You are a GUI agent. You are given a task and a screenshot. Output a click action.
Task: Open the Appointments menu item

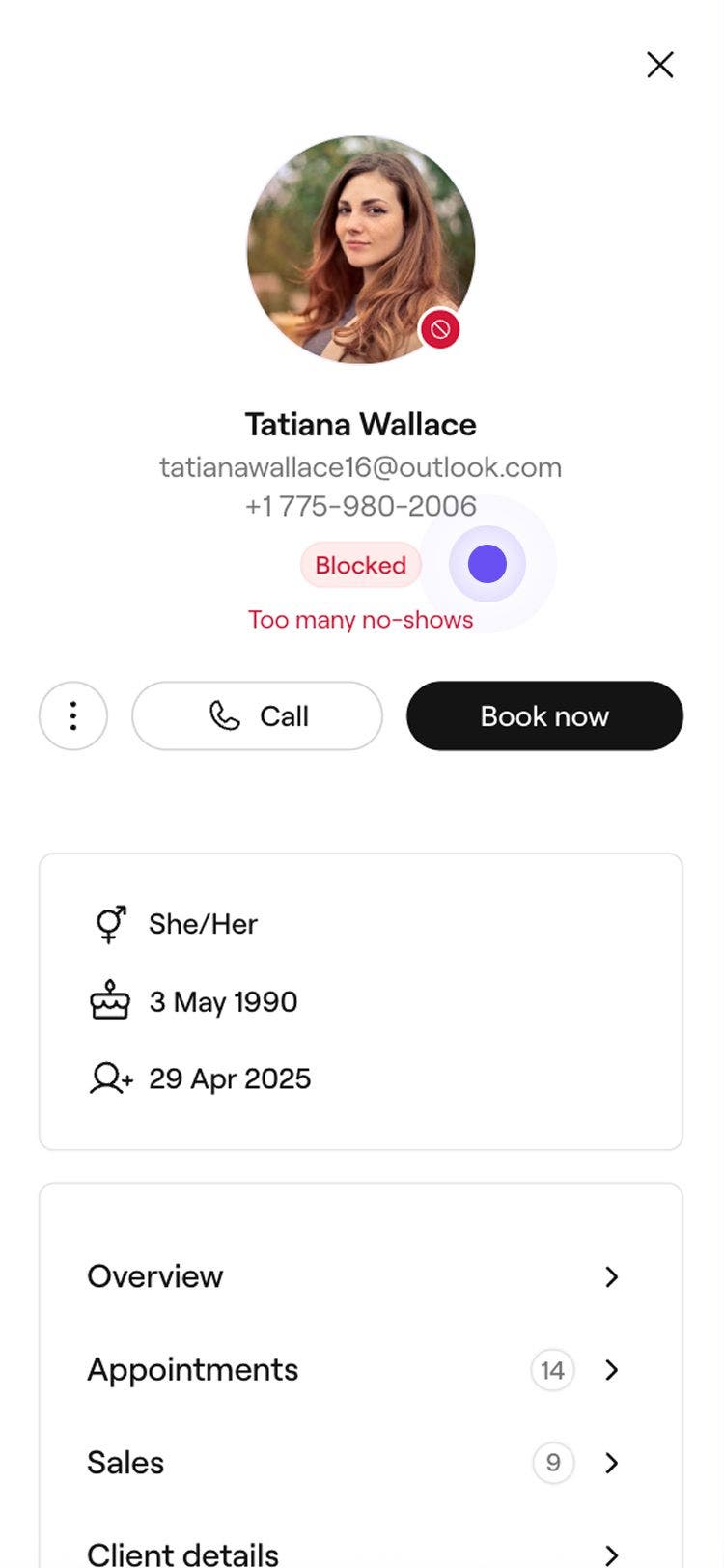[x=193, y=1370]
